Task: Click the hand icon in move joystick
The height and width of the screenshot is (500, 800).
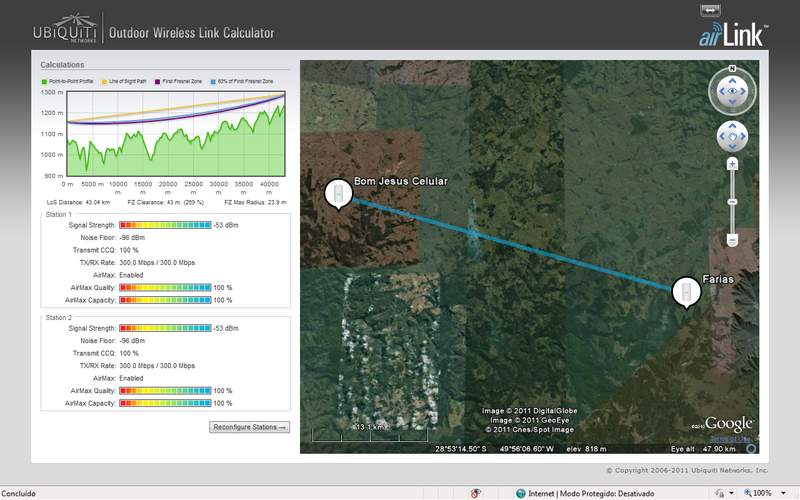Action: 732,137
